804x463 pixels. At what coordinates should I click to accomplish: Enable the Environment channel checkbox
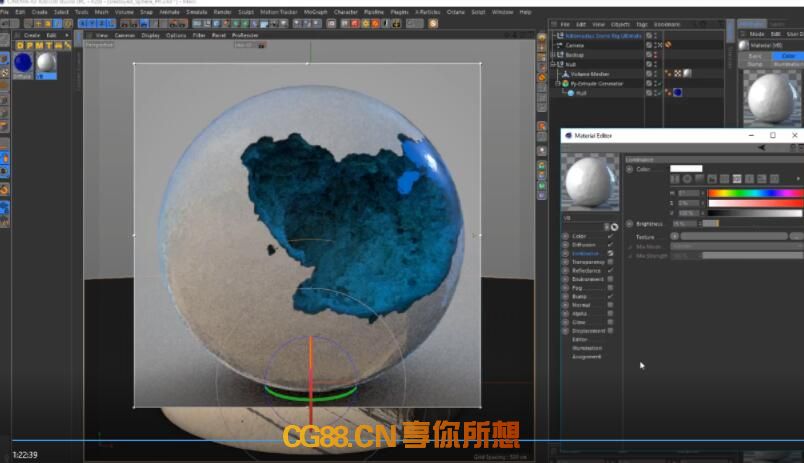pos(610,279)
